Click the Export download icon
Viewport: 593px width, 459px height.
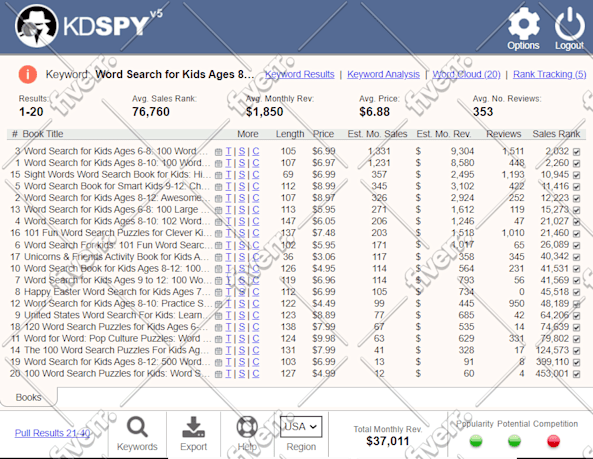tap(193, 427)
